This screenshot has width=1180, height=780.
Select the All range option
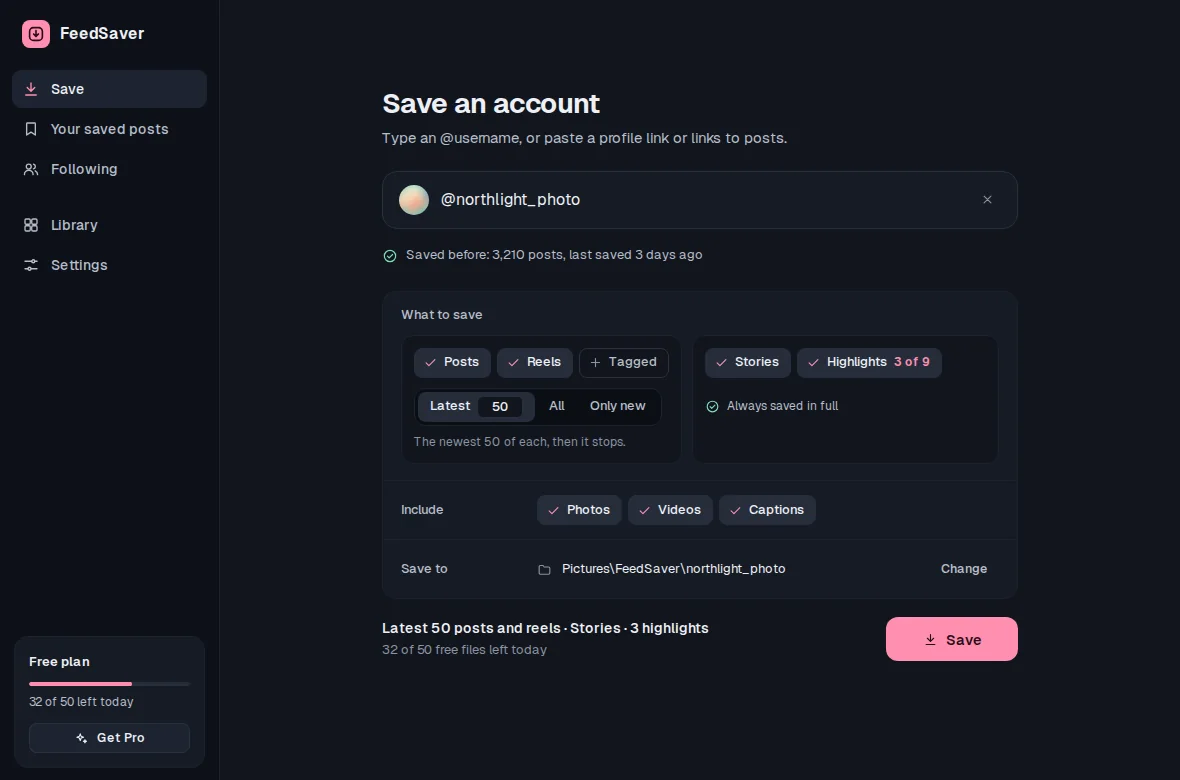coord(557,406)
